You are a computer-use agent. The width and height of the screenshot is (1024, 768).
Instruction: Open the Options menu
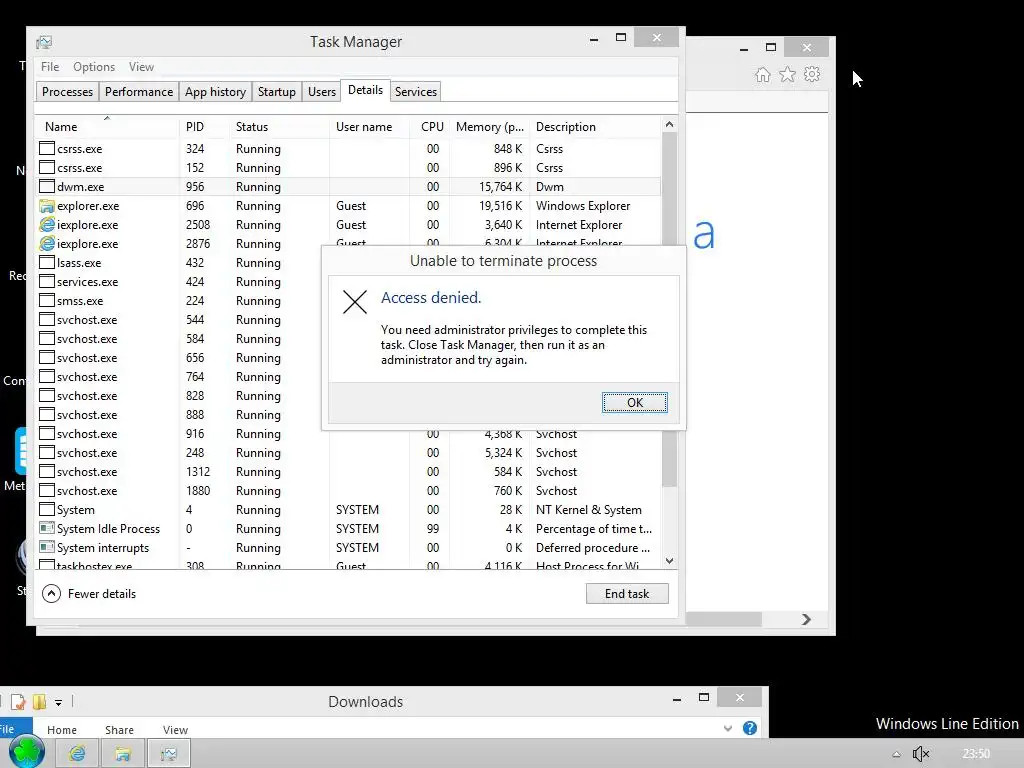[94, 67]
